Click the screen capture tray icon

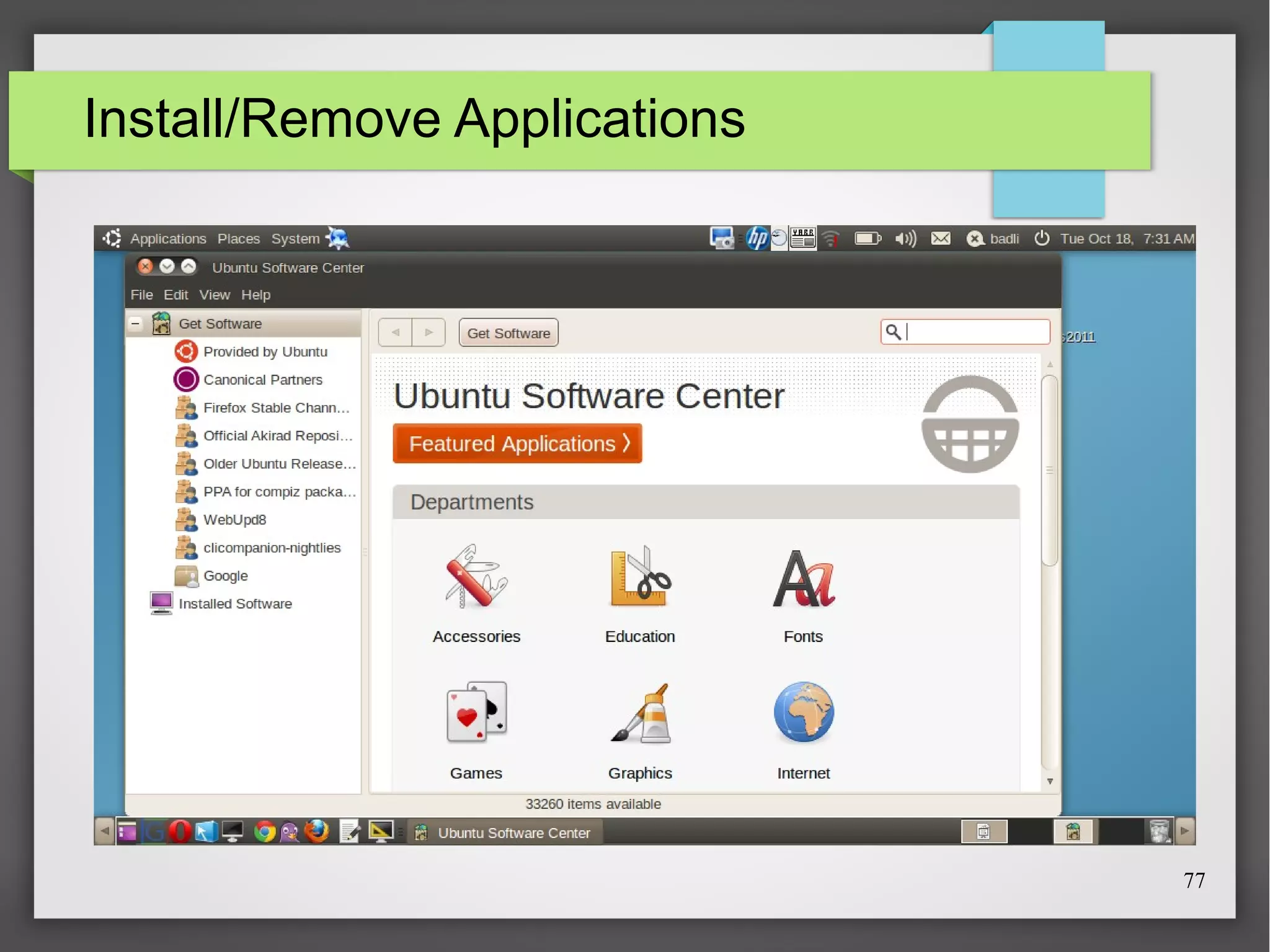pyautogui.click(x=722, y=238)
